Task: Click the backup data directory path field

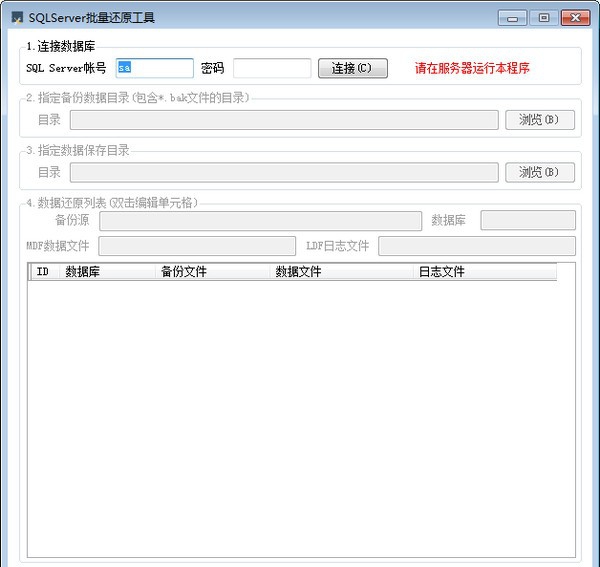Action: (284, 120)
